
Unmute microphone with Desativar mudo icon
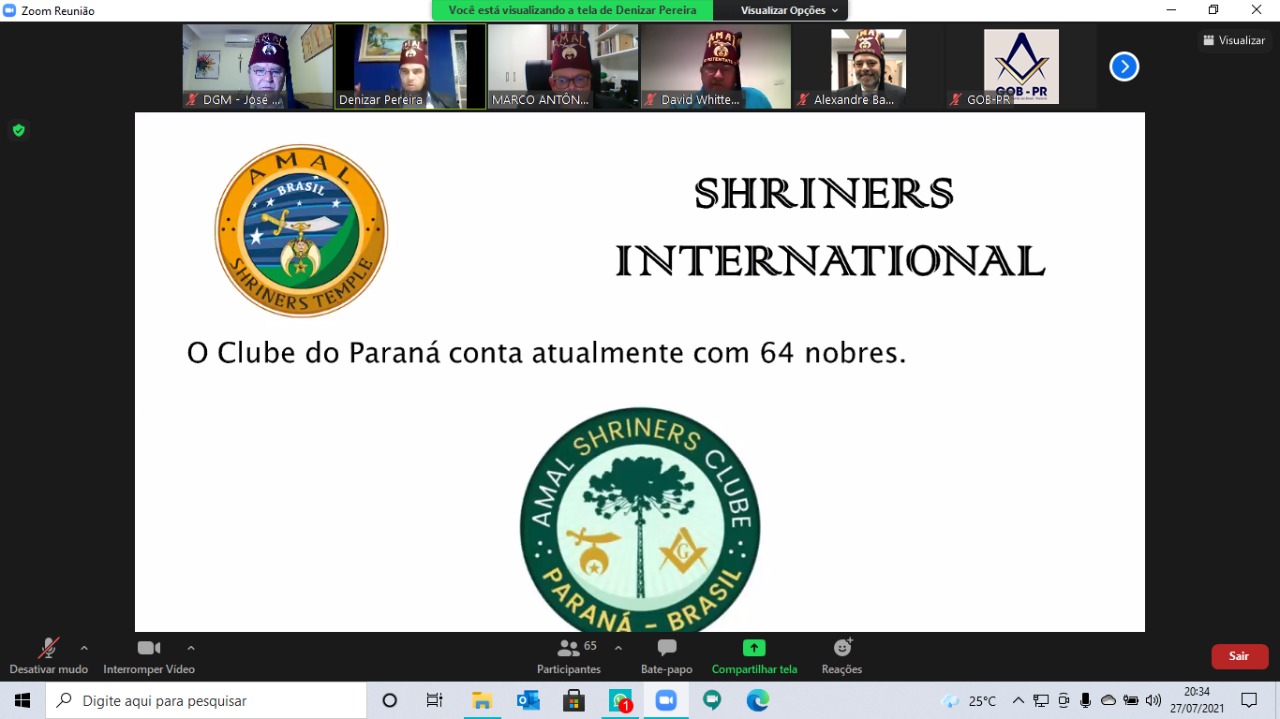click(x=48, y=649)
